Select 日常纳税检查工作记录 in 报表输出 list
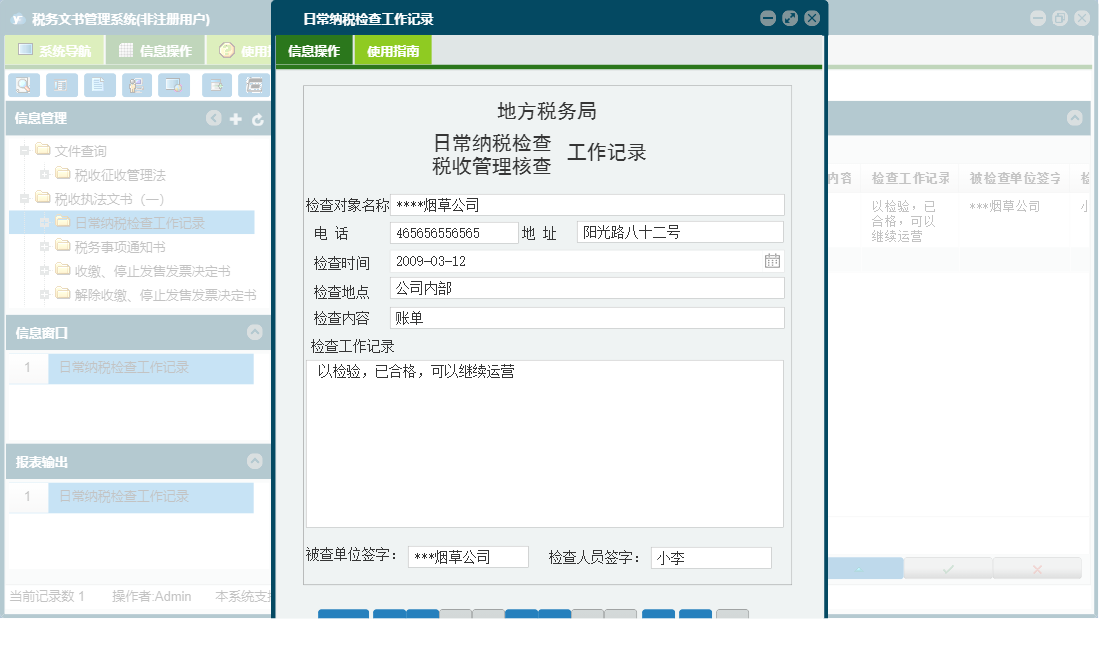Screen dimensions: 1099x655 click(x=150, y=497)
